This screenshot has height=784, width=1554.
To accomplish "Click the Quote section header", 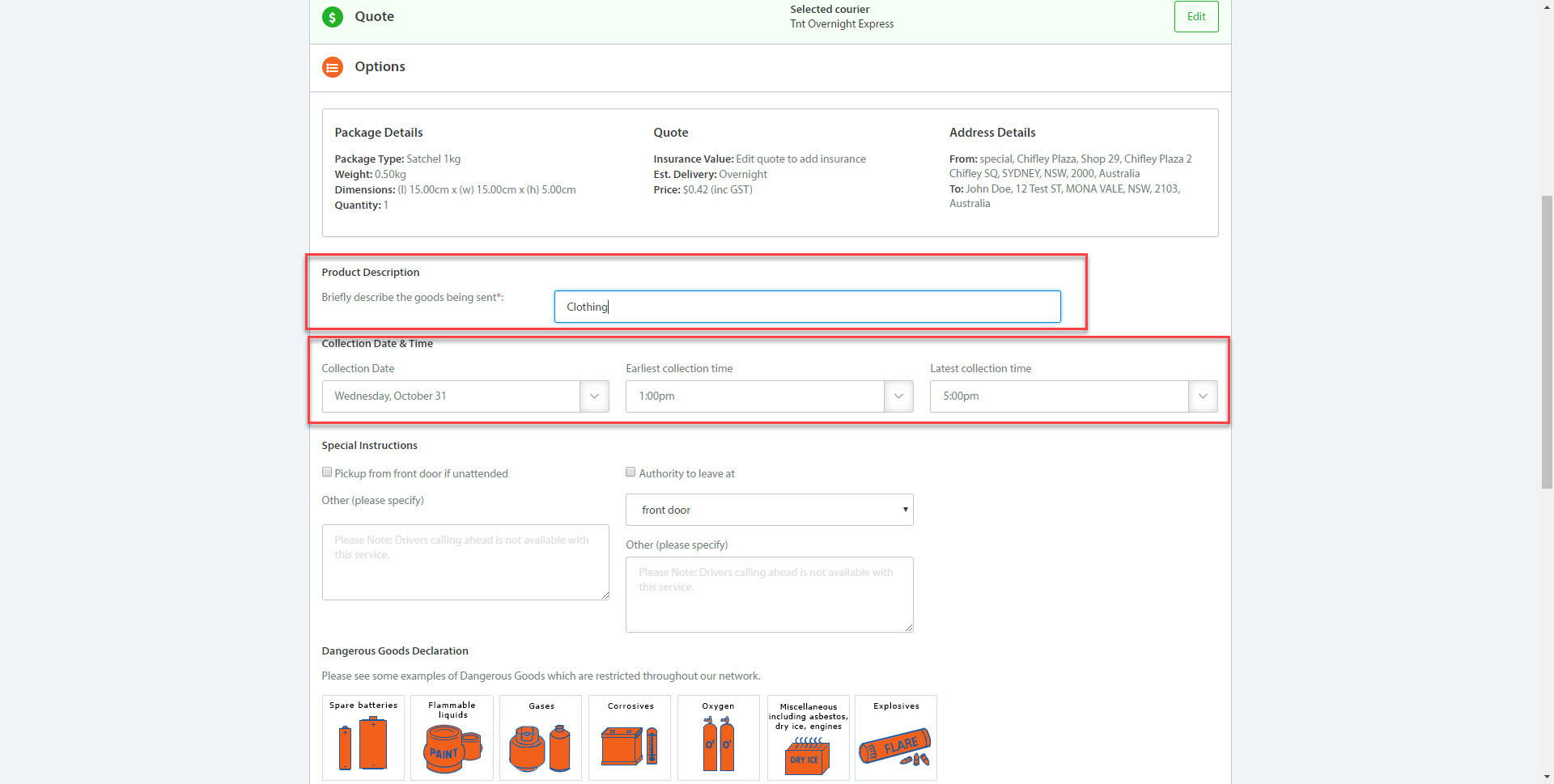I will click(374, 17).
